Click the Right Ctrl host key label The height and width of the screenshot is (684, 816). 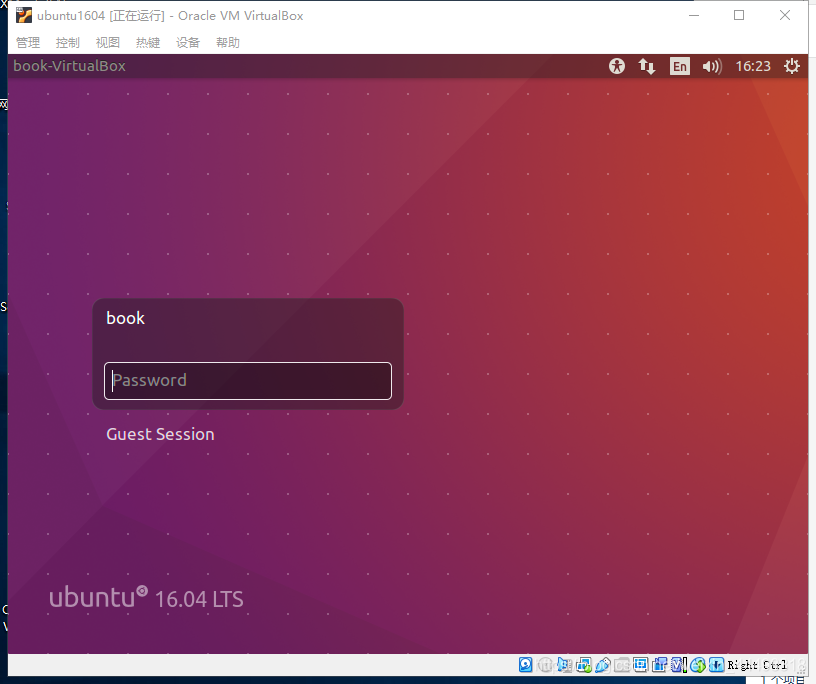click(757, 665)
